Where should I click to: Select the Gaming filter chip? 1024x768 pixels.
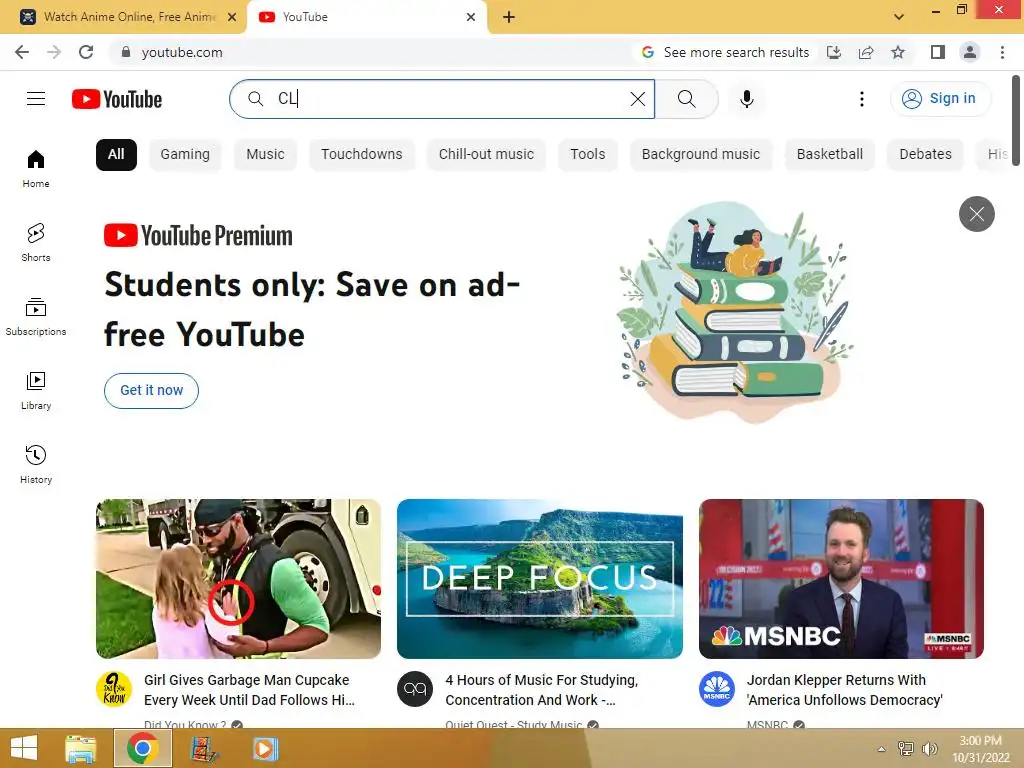click(185, 155)
